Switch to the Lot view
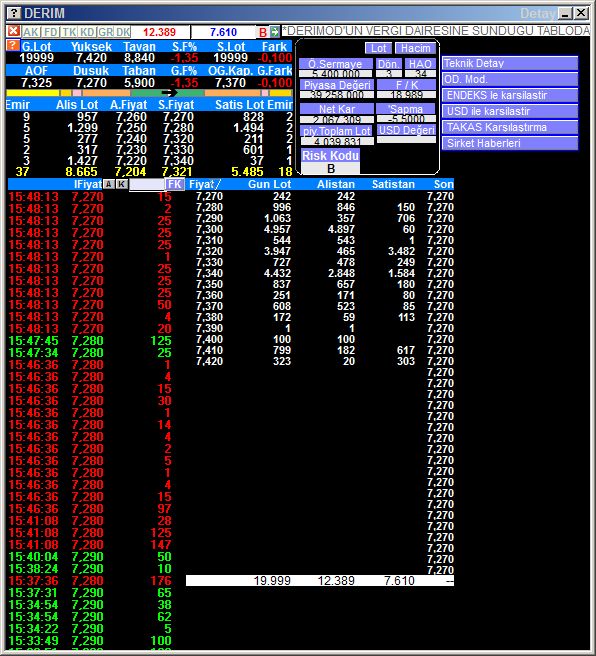This screenshot has width=596, height=656. pyautogui.click(x=379, y=48)
